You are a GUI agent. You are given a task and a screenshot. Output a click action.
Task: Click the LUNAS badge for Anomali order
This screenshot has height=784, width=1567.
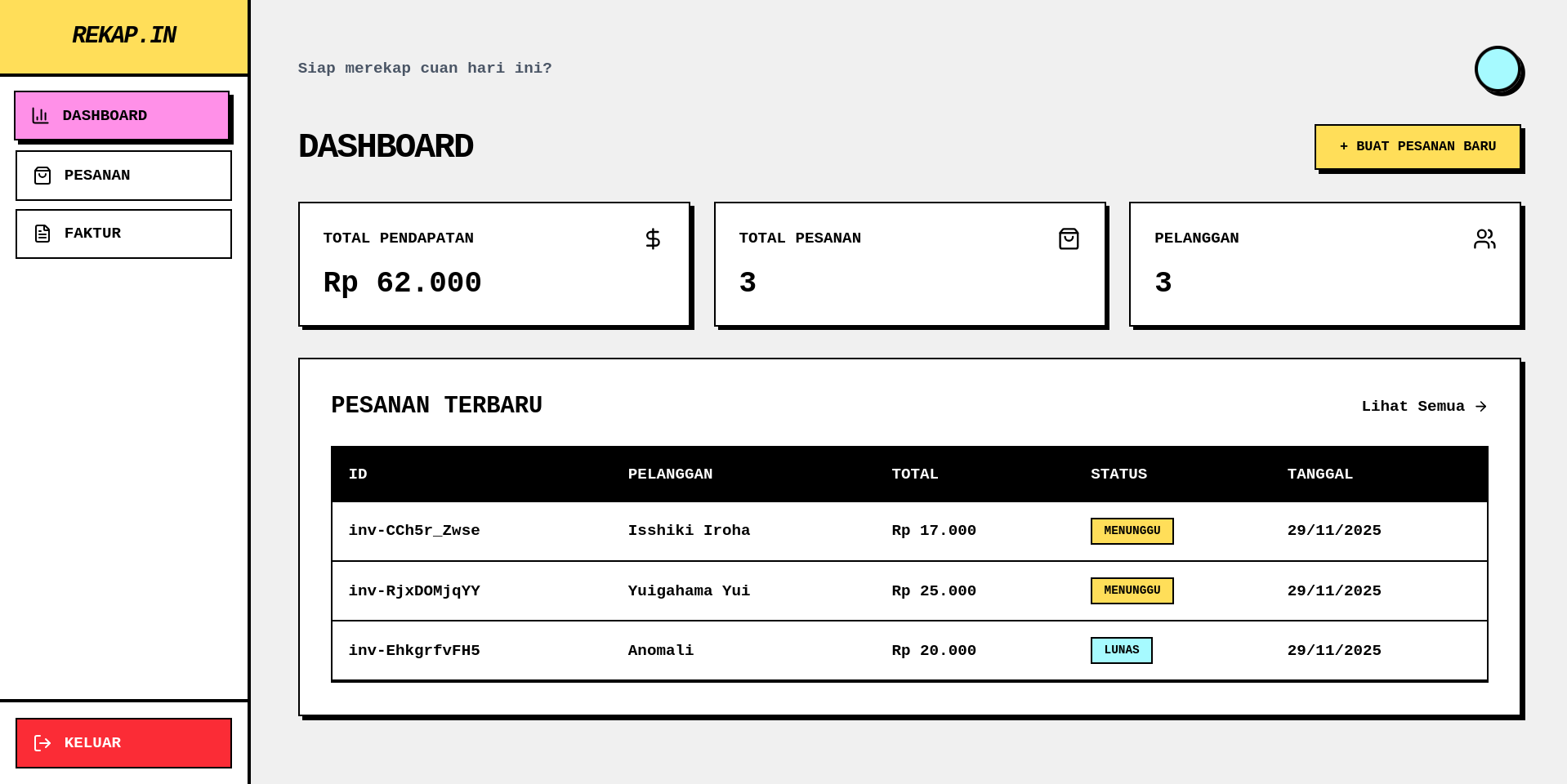(1121, 650)
